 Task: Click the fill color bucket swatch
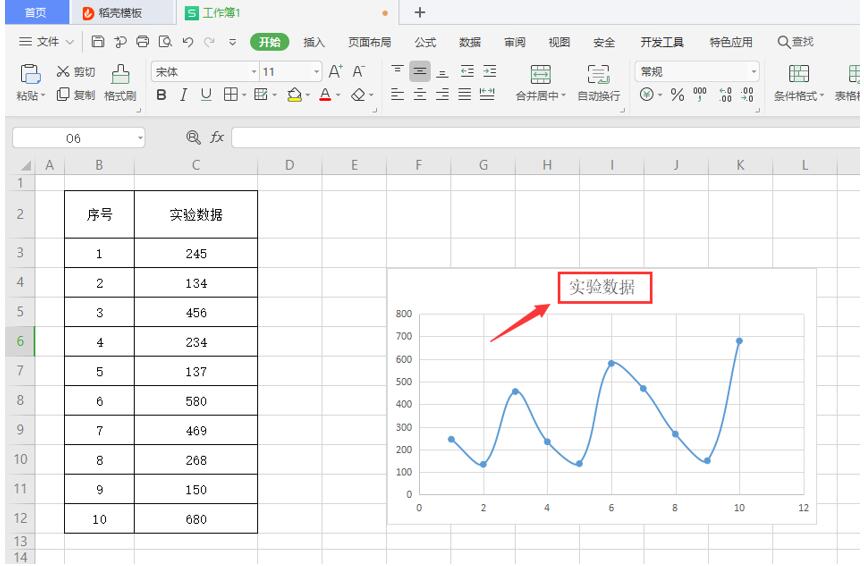[294, 95]
